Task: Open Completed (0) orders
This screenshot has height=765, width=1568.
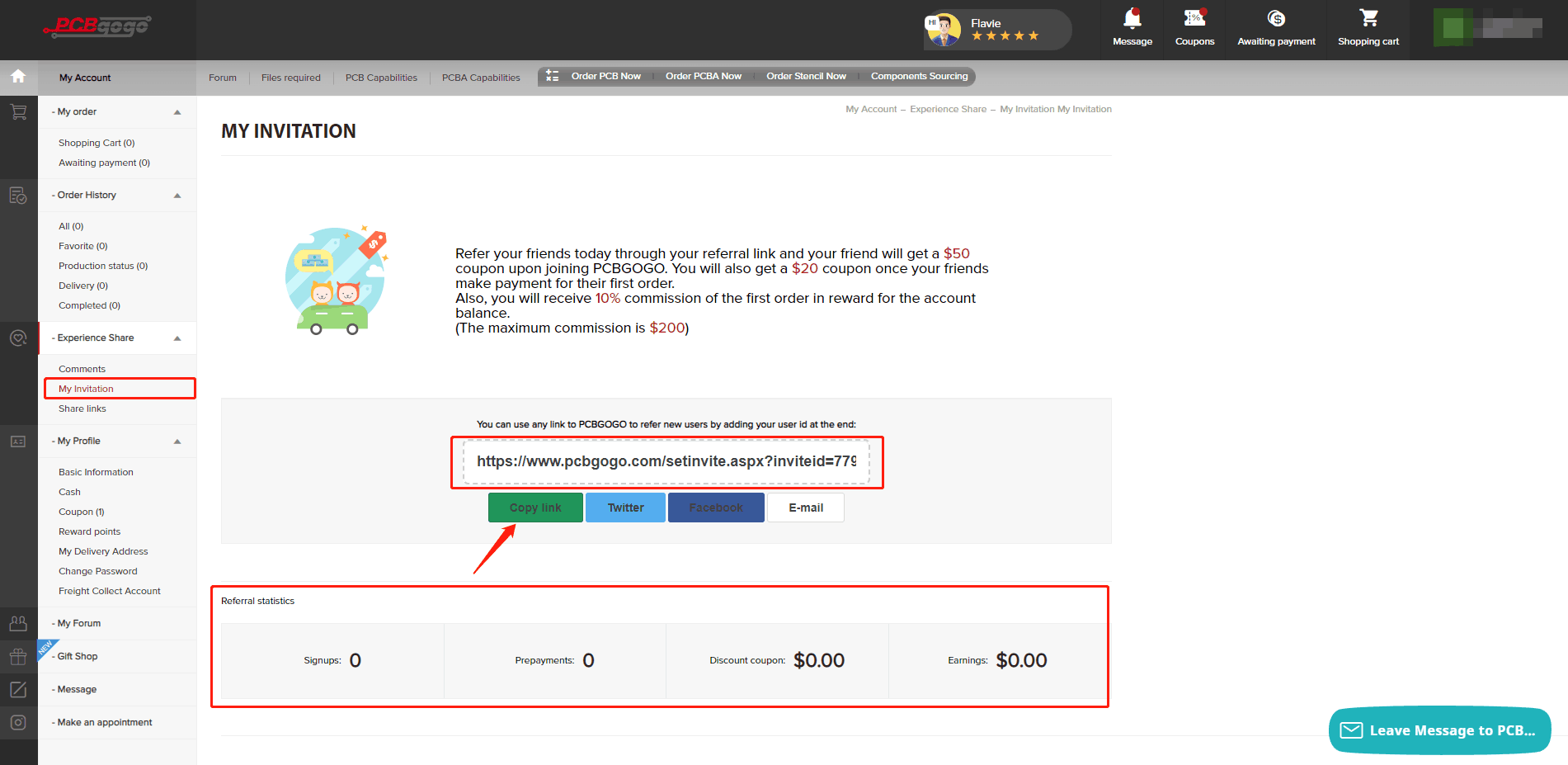Action: [x=89, y=305]
